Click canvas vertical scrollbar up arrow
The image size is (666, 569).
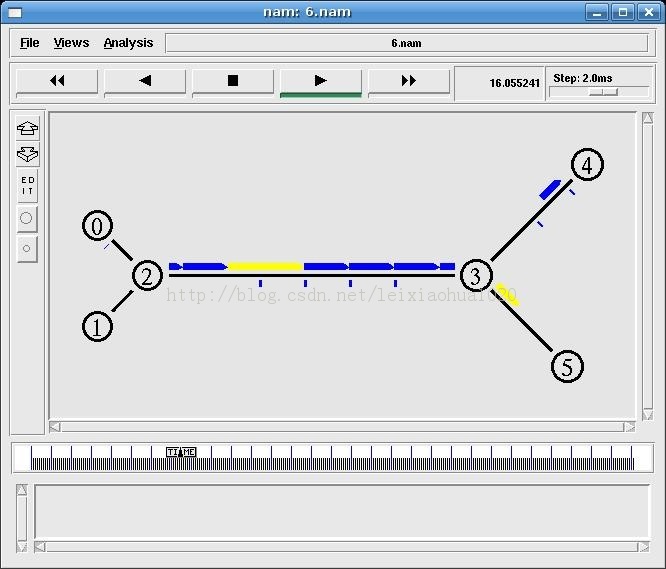(x=648, y=118)
